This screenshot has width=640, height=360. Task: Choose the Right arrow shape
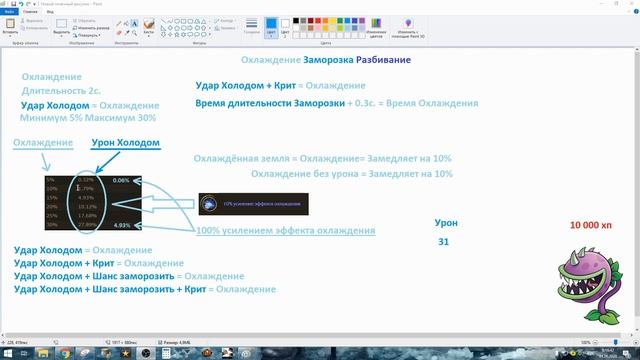point(190,28)
